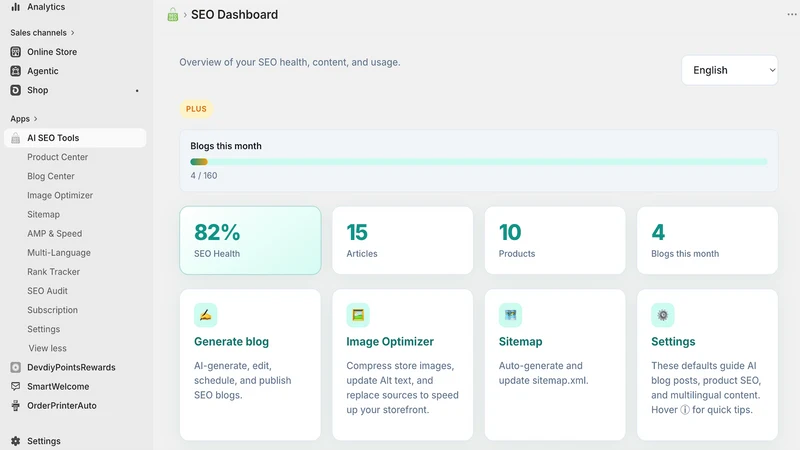Click the Settings gear icon in sidebar

click(16, 441)
